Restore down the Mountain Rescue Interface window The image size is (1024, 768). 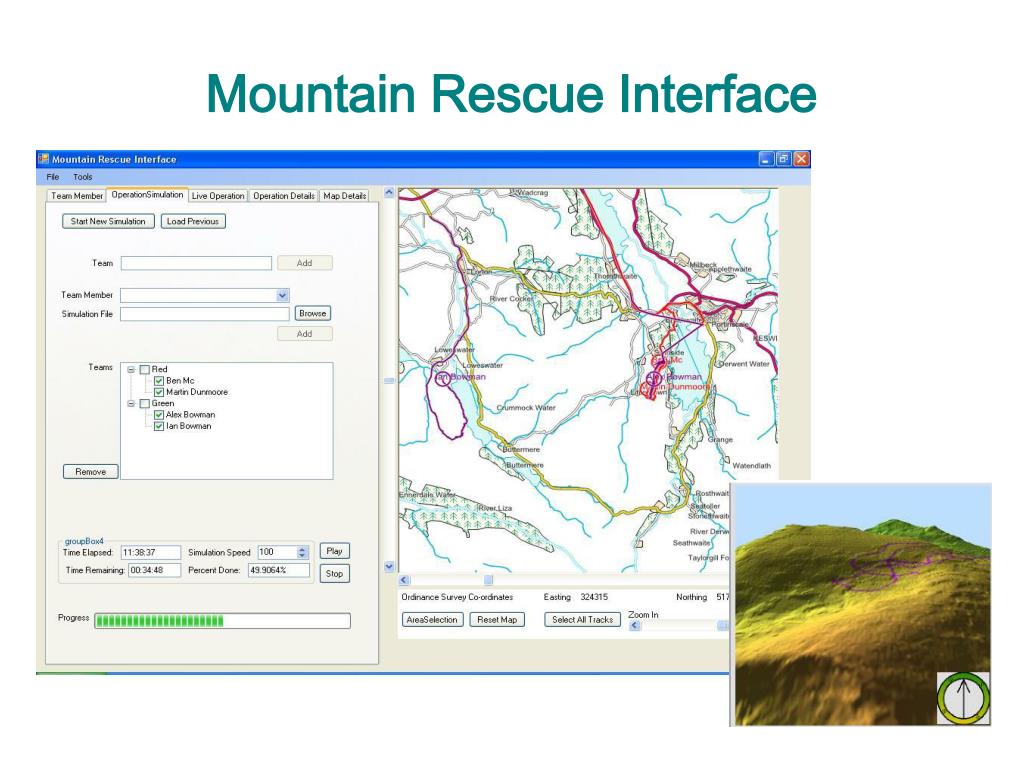tap(784, 159)
